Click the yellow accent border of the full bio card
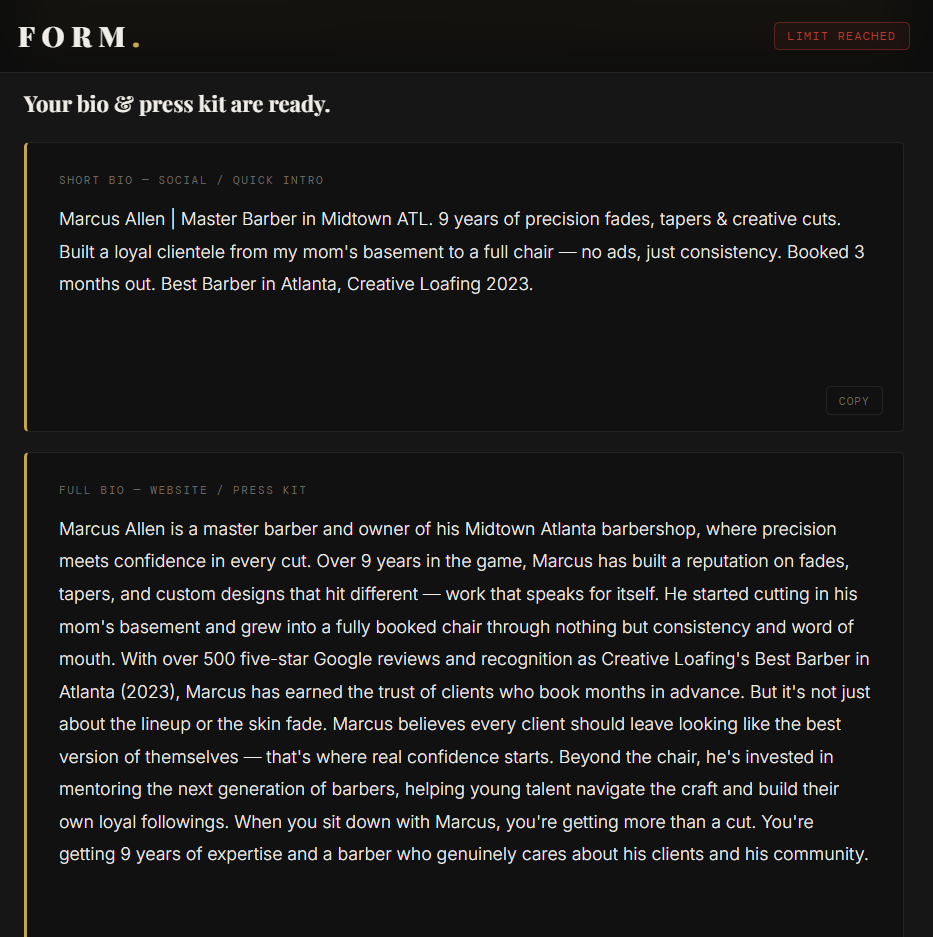The width and height of the screenshot is (933, 937). (x=25, y=690)
